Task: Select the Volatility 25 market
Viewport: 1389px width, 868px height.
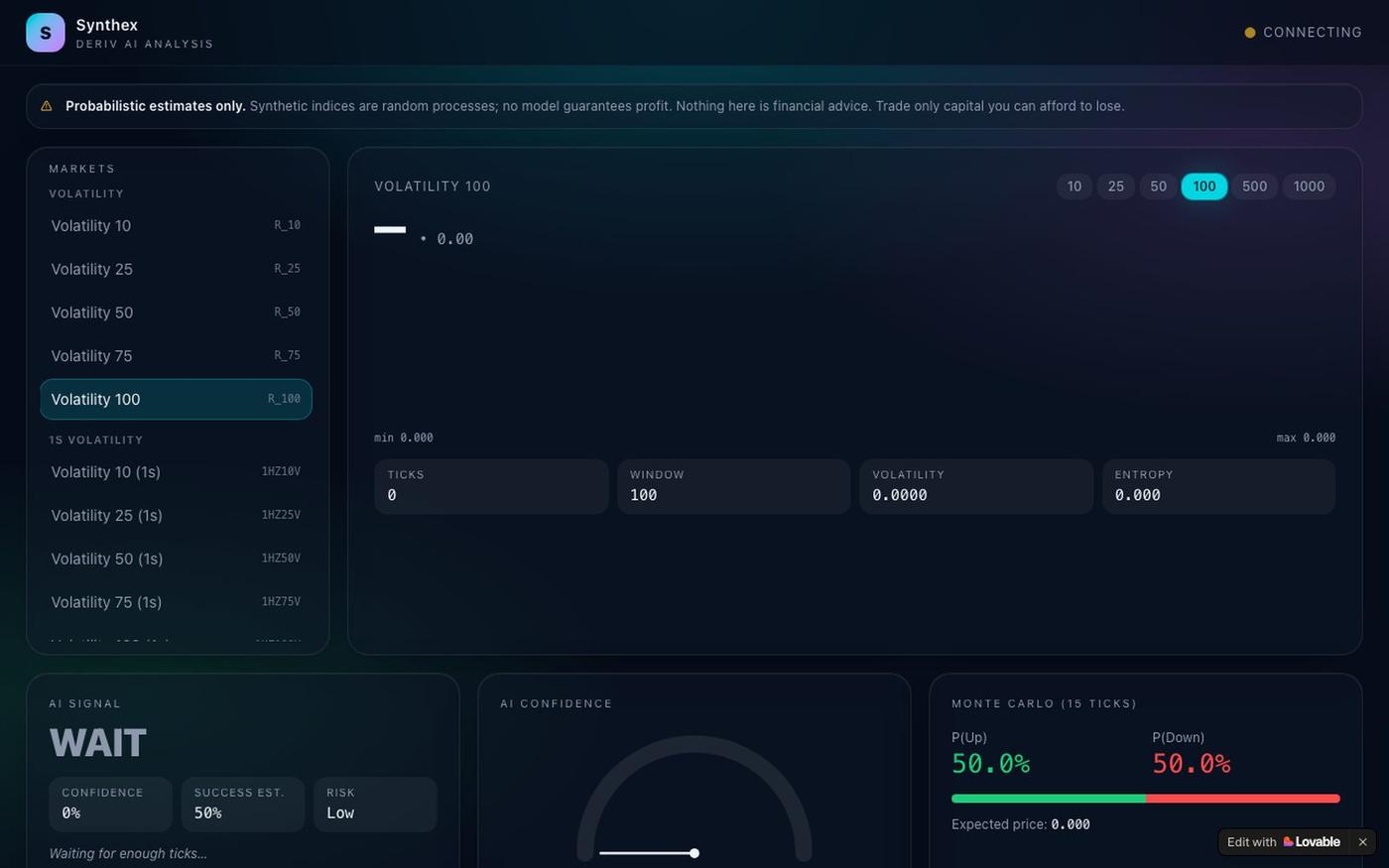Action: (176, 270)
